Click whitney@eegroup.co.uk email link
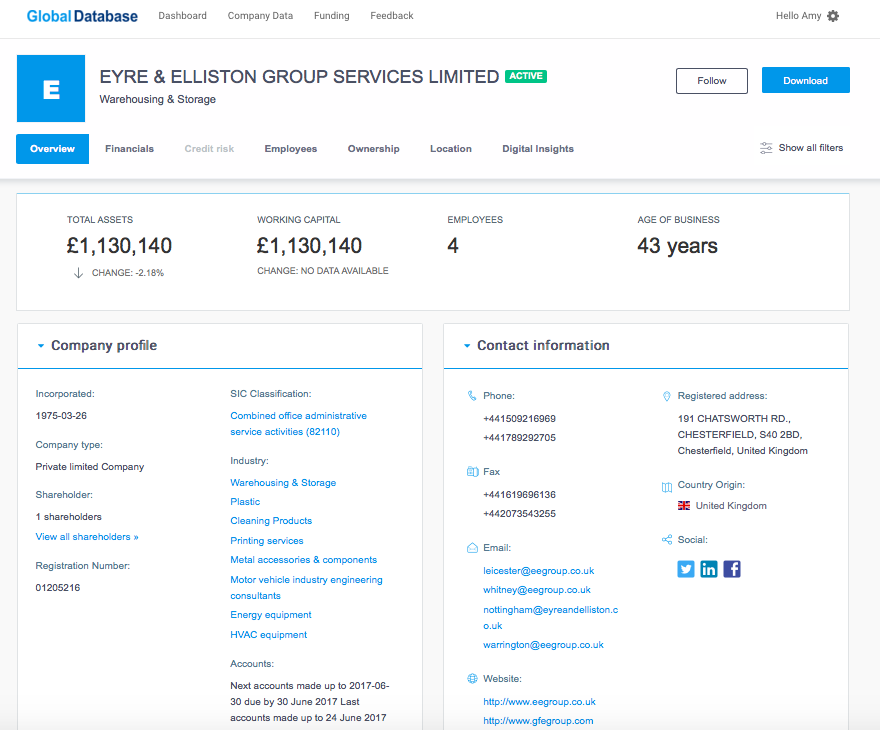Viewport: 880px width, 730px height. click(x=537, y=590)
